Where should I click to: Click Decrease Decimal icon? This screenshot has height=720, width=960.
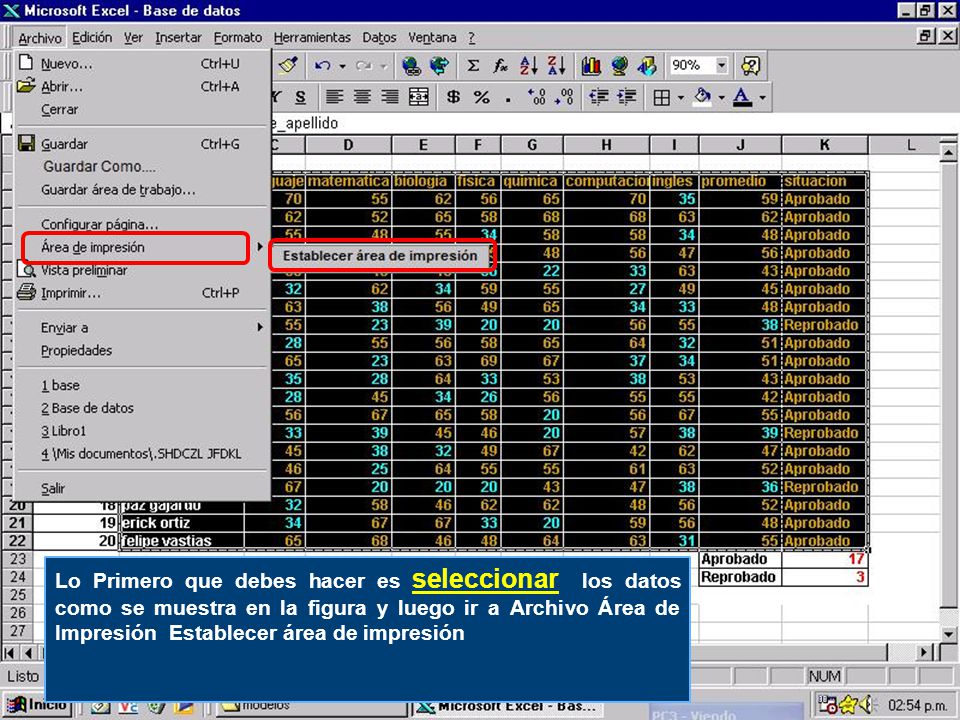pos(564,97)
